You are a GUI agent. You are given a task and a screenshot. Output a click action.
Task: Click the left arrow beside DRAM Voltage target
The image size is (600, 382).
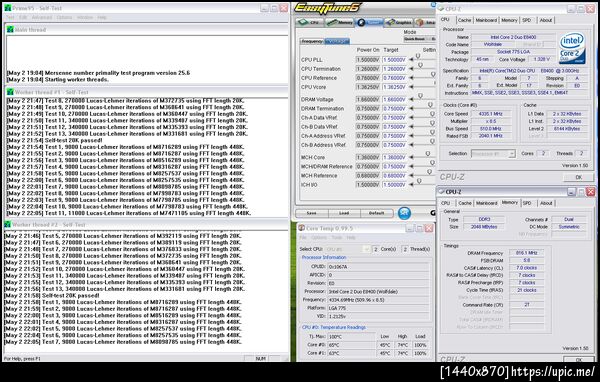tap(411, 100)
